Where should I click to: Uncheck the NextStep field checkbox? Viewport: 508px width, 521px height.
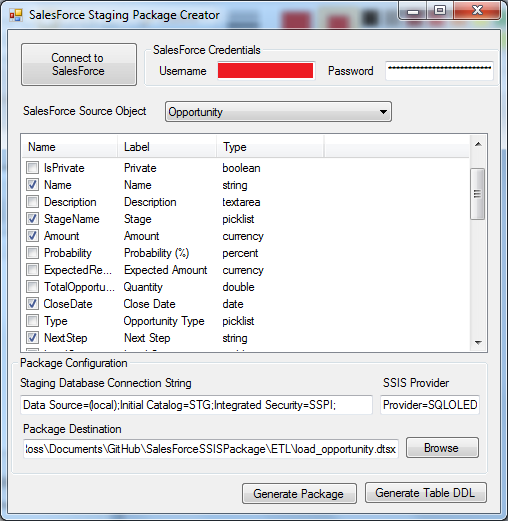(32, 337)
